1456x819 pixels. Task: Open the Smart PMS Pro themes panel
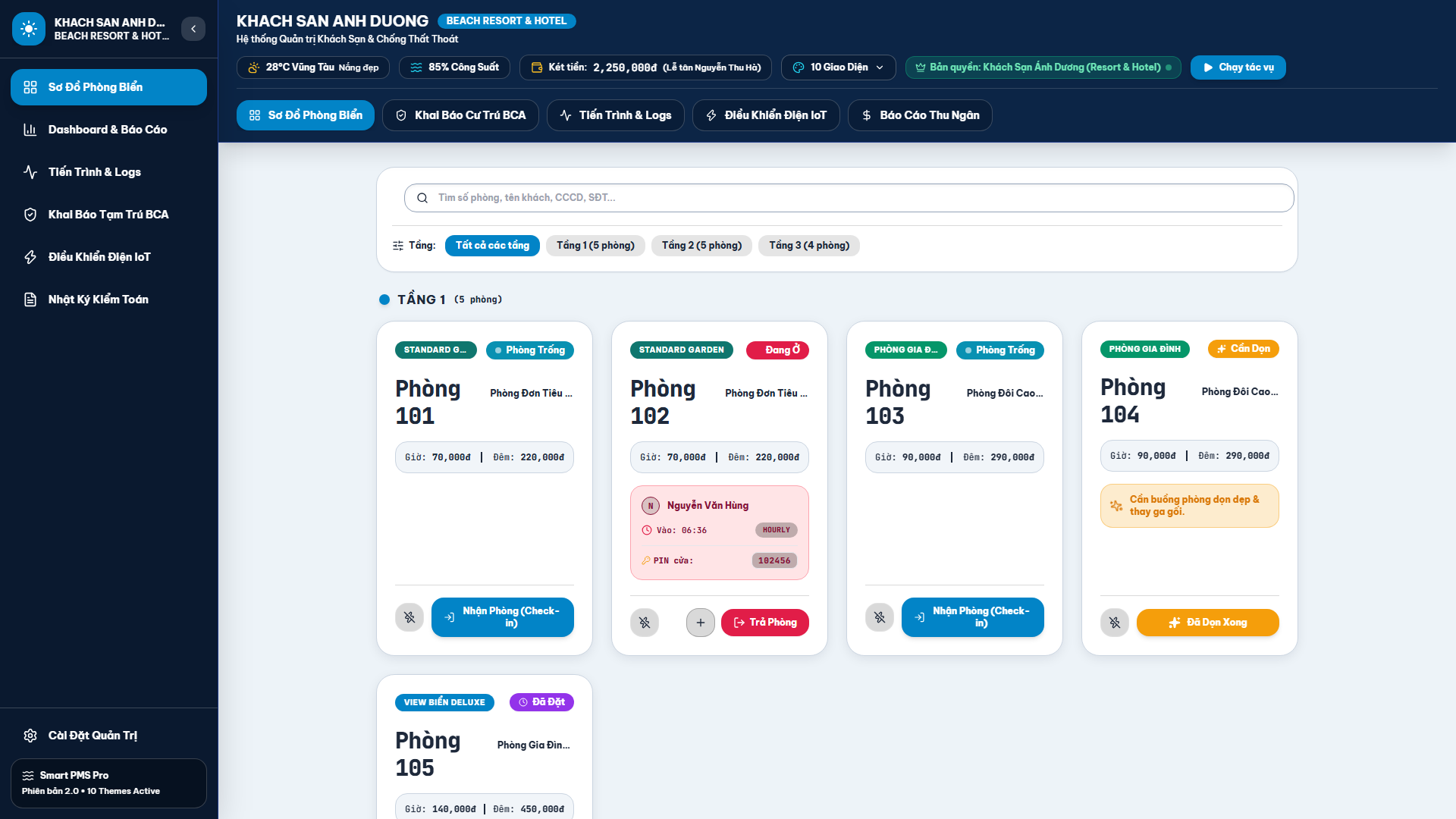[108, 783]
